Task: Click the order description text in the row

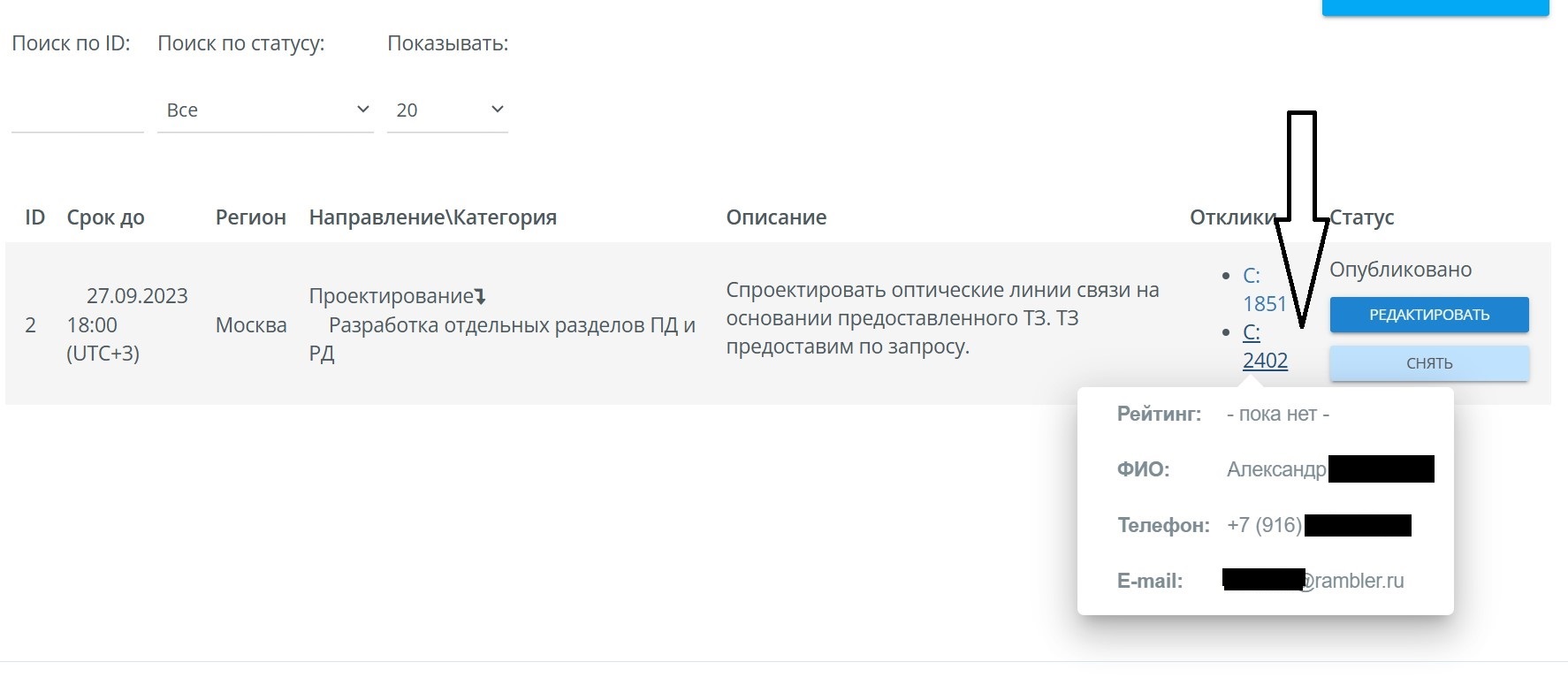Action: pyautogui.click(x=941, y=318)
